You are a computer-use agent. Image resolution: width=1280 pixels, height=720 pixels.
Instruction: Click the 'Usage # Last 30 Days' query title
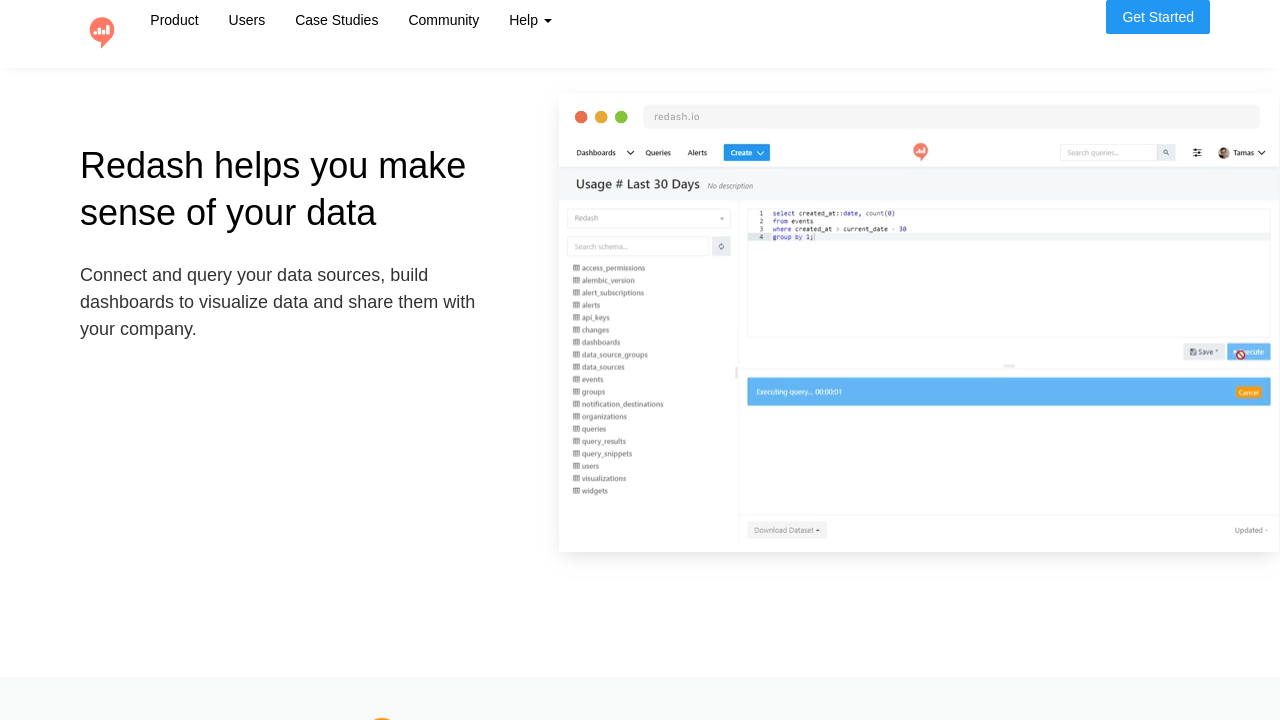click(x=638, y=184)
